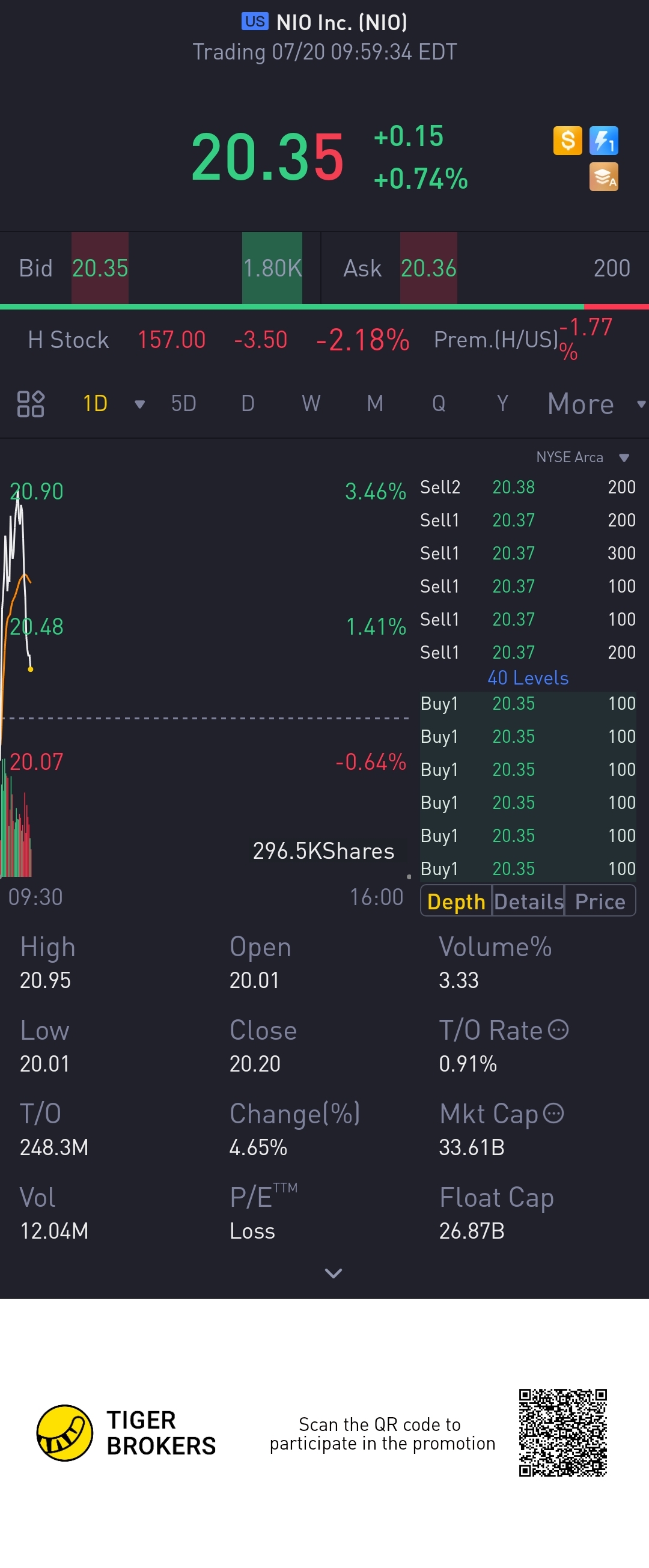
Task: Open the 40 Levels link
Action: click(527, 677)
